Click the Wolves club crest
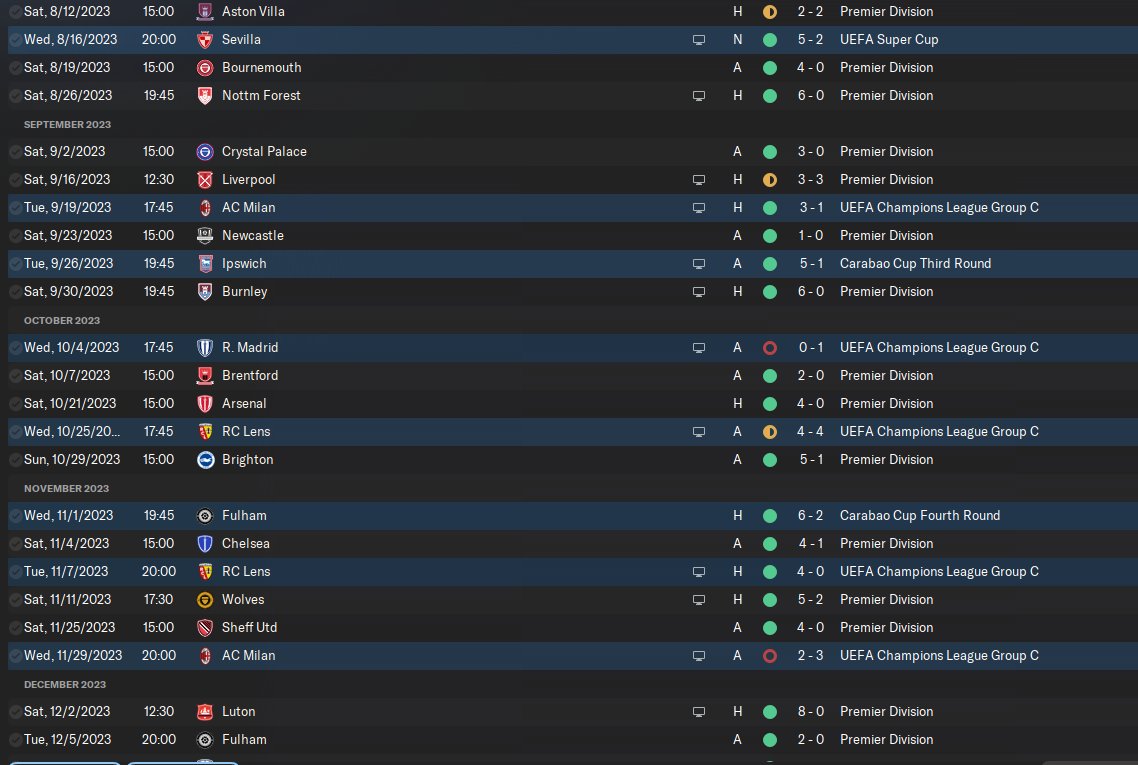This screenshot has width=1138, height=765. pyautogui.click(x=205, y=600)
